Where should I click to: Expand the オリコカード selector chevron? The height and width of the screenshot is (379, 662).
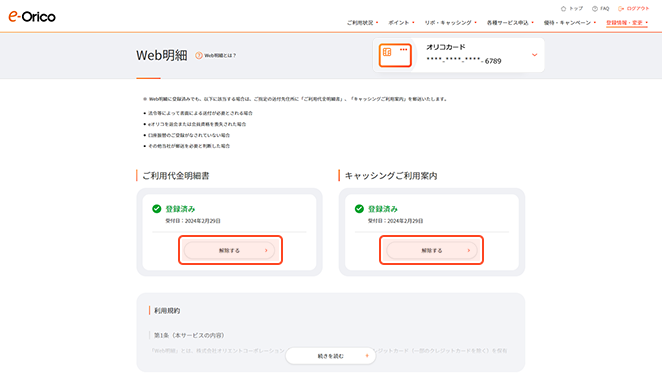pyautogui.click(x=534, y=55)
